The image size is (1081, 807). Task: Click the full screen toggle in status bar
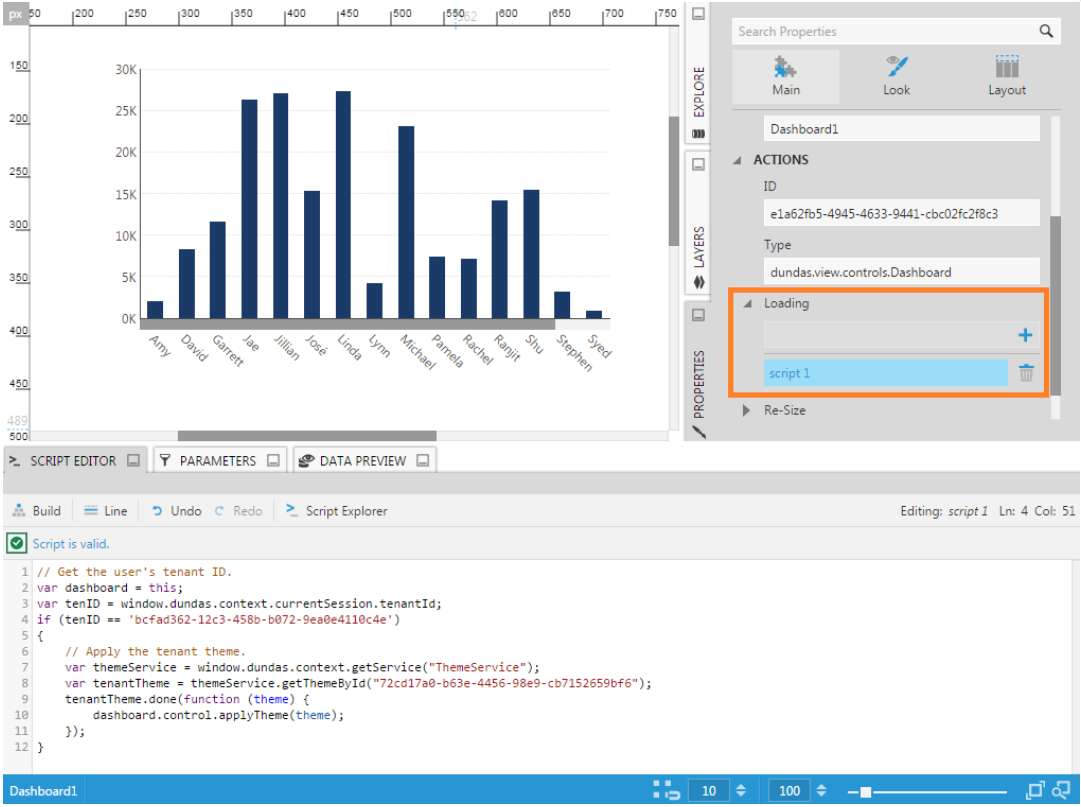[1035, 790]
